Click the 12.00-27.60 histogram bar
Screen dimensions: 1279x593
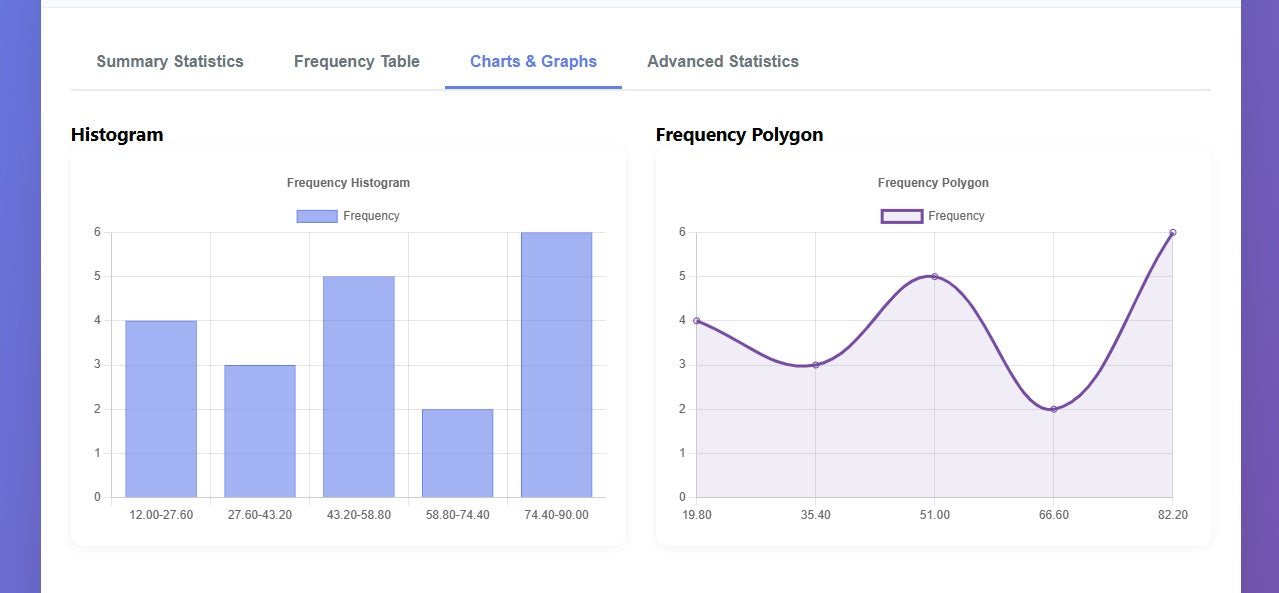click(x=160, y=408)
